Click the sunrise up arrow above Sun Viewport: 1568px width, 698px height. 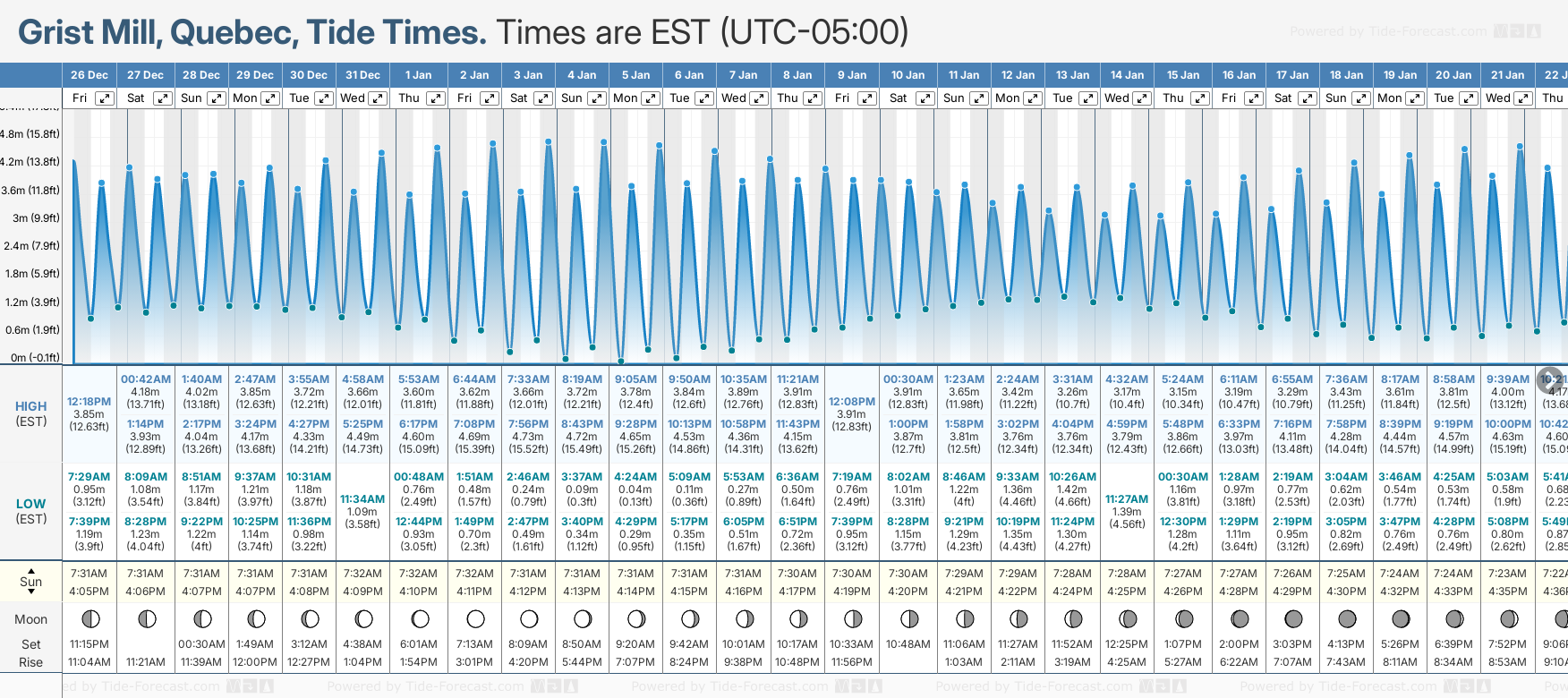pyautogui.click(x=31, y=570)
